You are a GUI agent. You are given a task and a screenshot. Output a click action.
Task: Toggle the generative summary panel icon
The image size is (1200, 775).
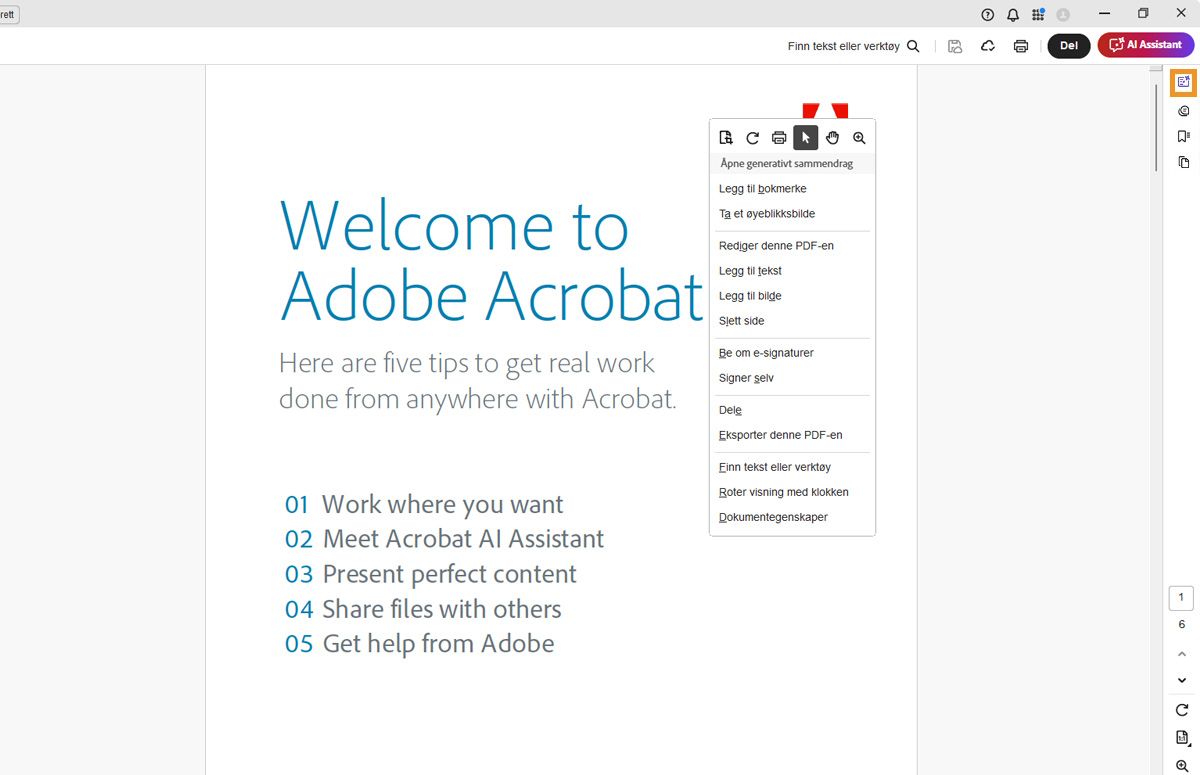coord(1183,82)
